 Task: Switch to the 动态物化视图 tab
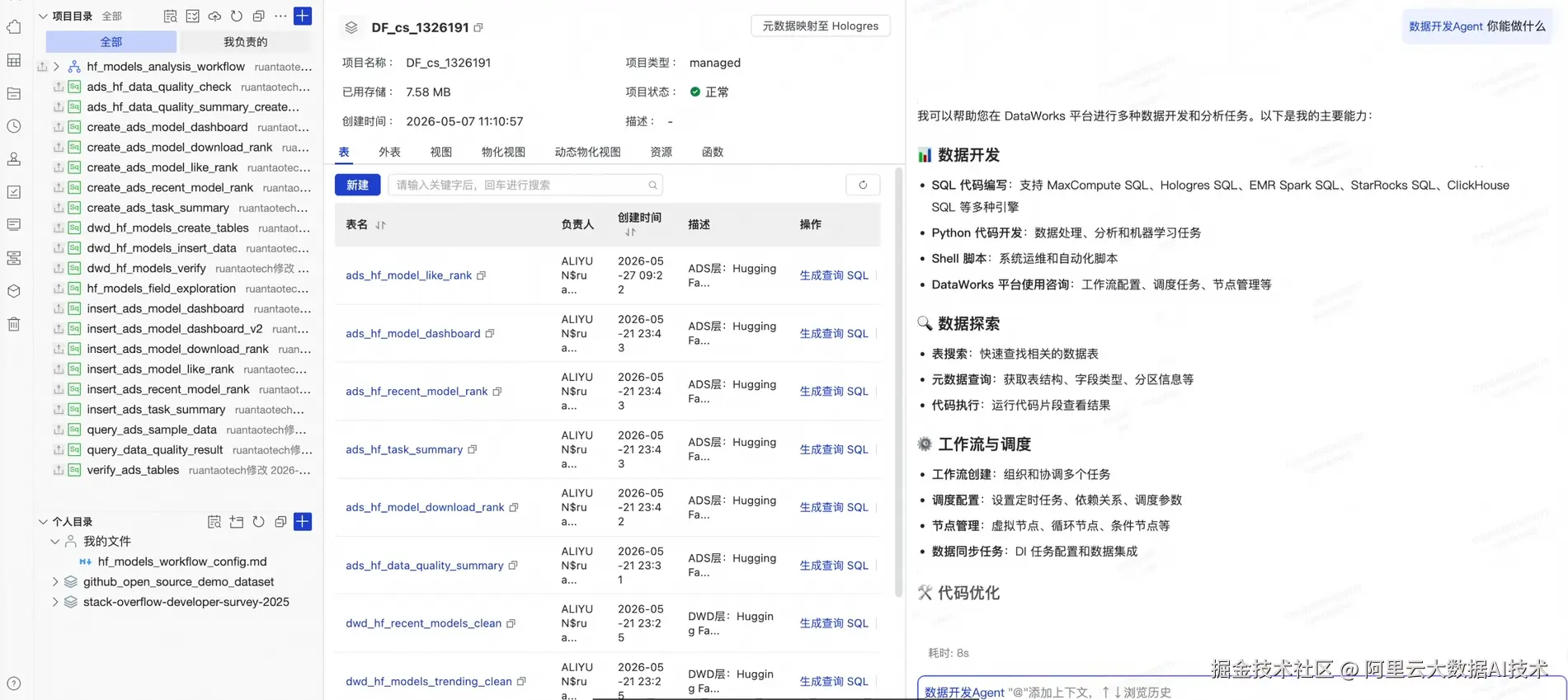click(587, 152)
